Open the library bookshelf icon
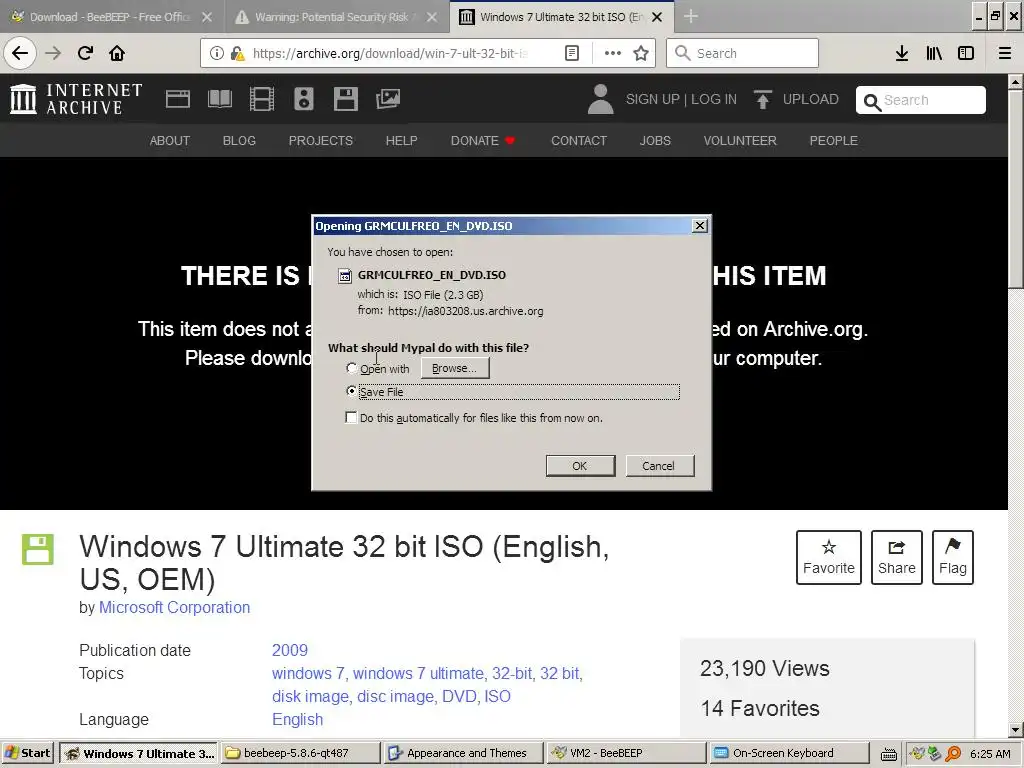 pos(934,53)
